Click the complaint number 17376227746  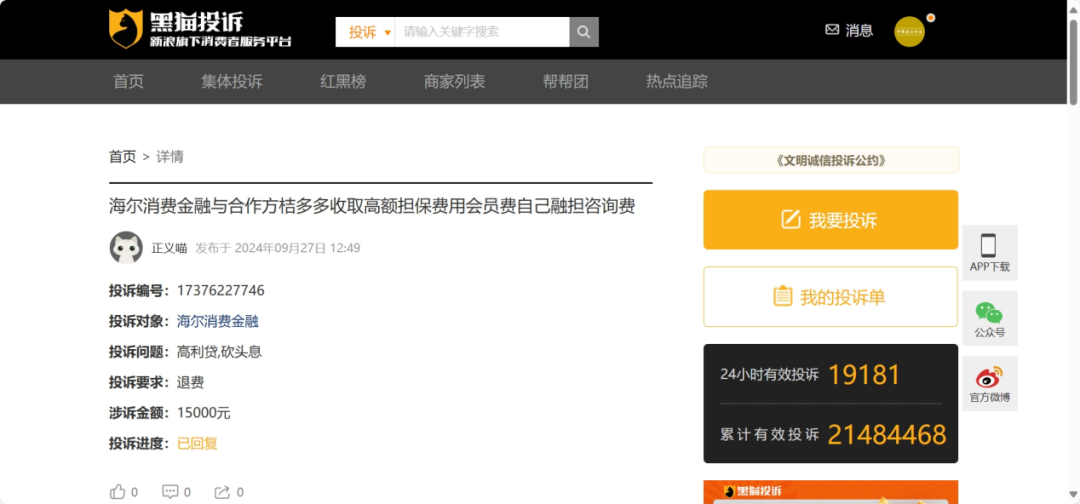220,291
